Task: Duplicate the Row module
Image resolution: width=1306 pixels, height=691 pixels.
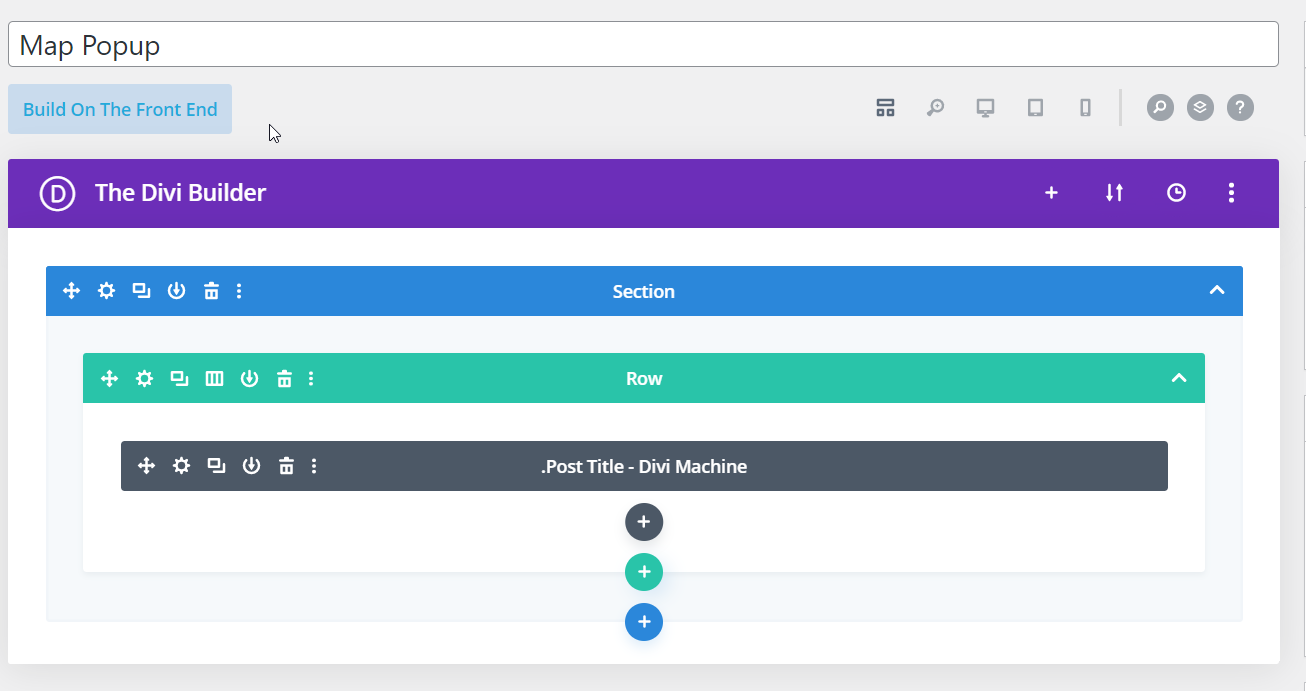Action: (x=179, y=378)
